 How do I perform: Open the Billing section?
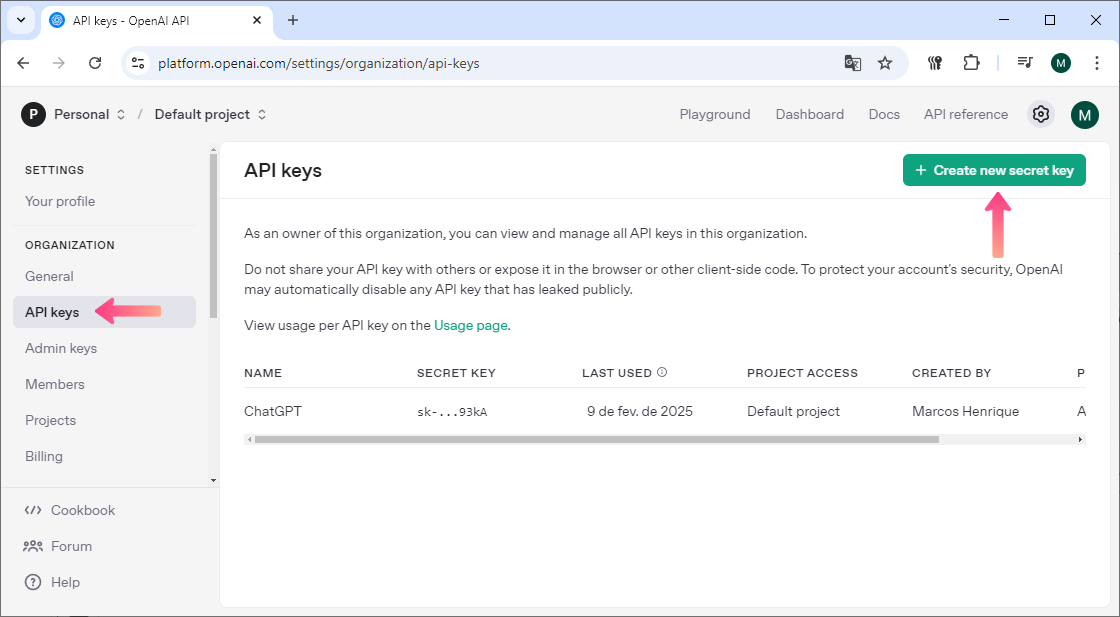tap(44, 456)
